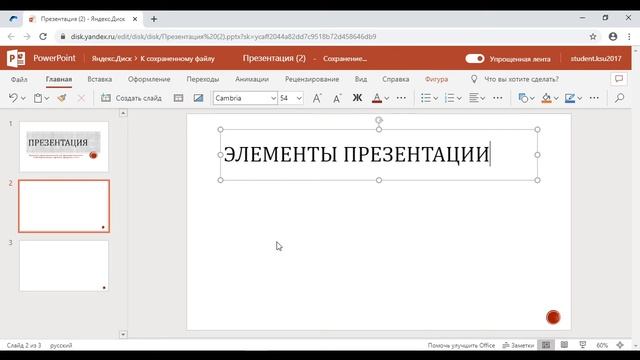Switch to the Рецензирование tab
640x360 pixels.
pyautogui.click(x=312, y=79)
